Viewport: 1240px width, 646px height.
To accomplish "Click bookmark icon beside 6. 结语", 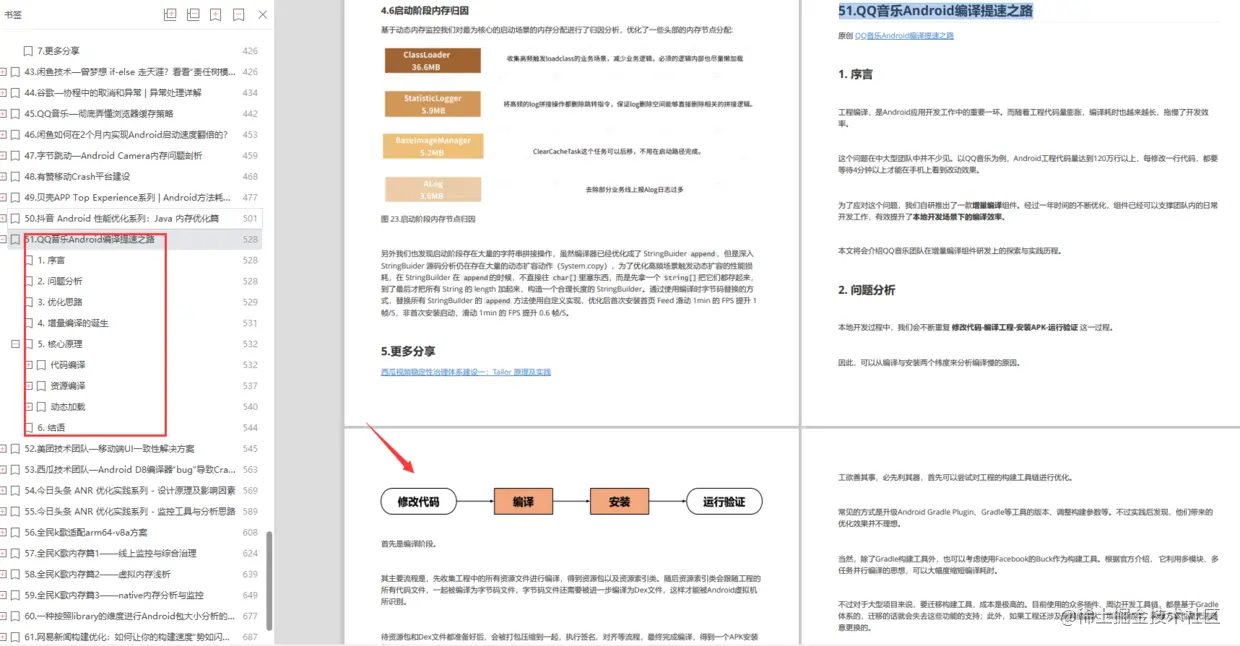I will [x=28, y=428].
